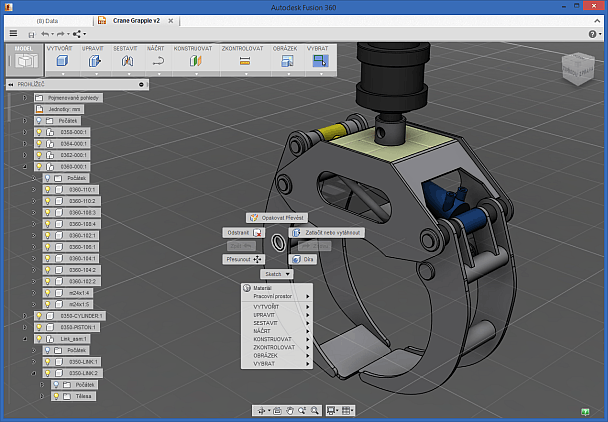Select Materiál in context menu

tap(277, 288)
